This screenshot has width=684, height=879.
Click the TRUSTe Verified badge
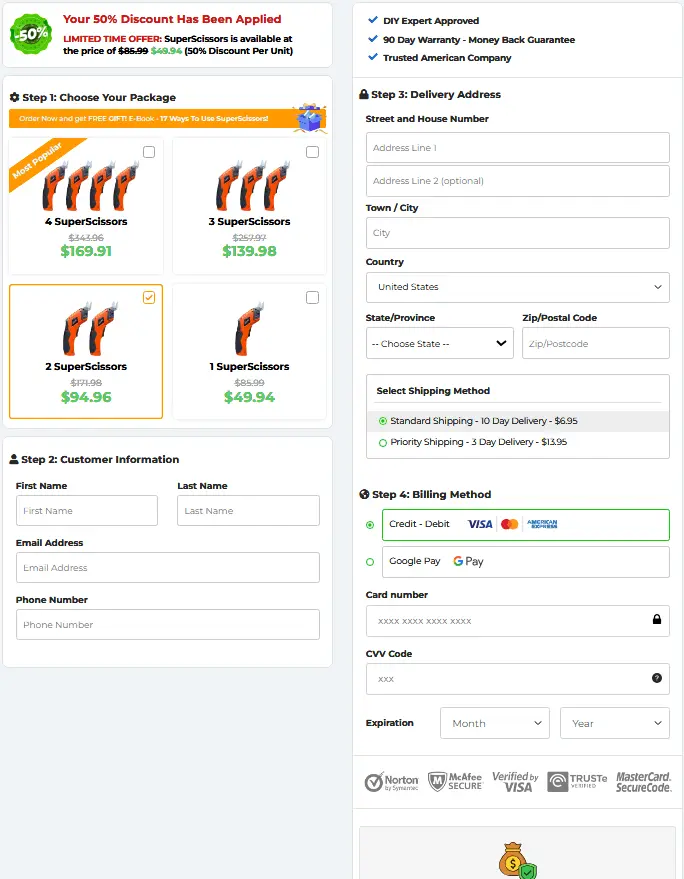(x=577, y=781)
